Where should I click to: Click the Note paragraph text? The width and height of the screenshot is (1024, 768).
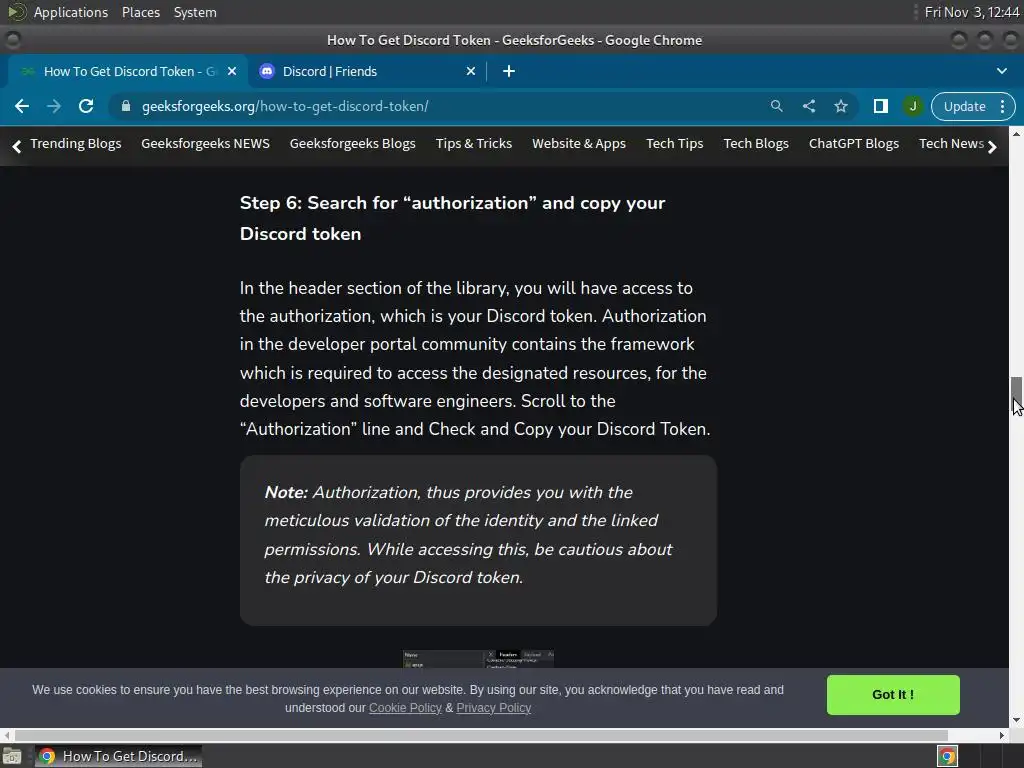click(468, 535)
